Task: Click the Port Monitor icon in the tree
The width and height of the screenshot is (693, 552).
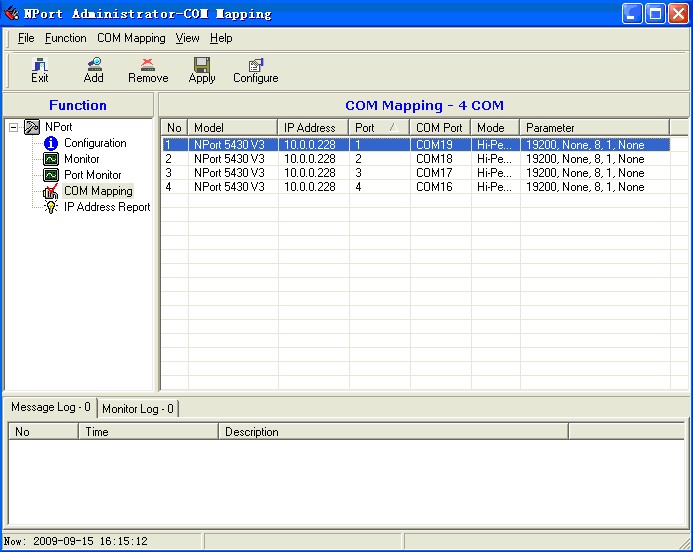Action: pyautogui.click(x=51, y=175)
